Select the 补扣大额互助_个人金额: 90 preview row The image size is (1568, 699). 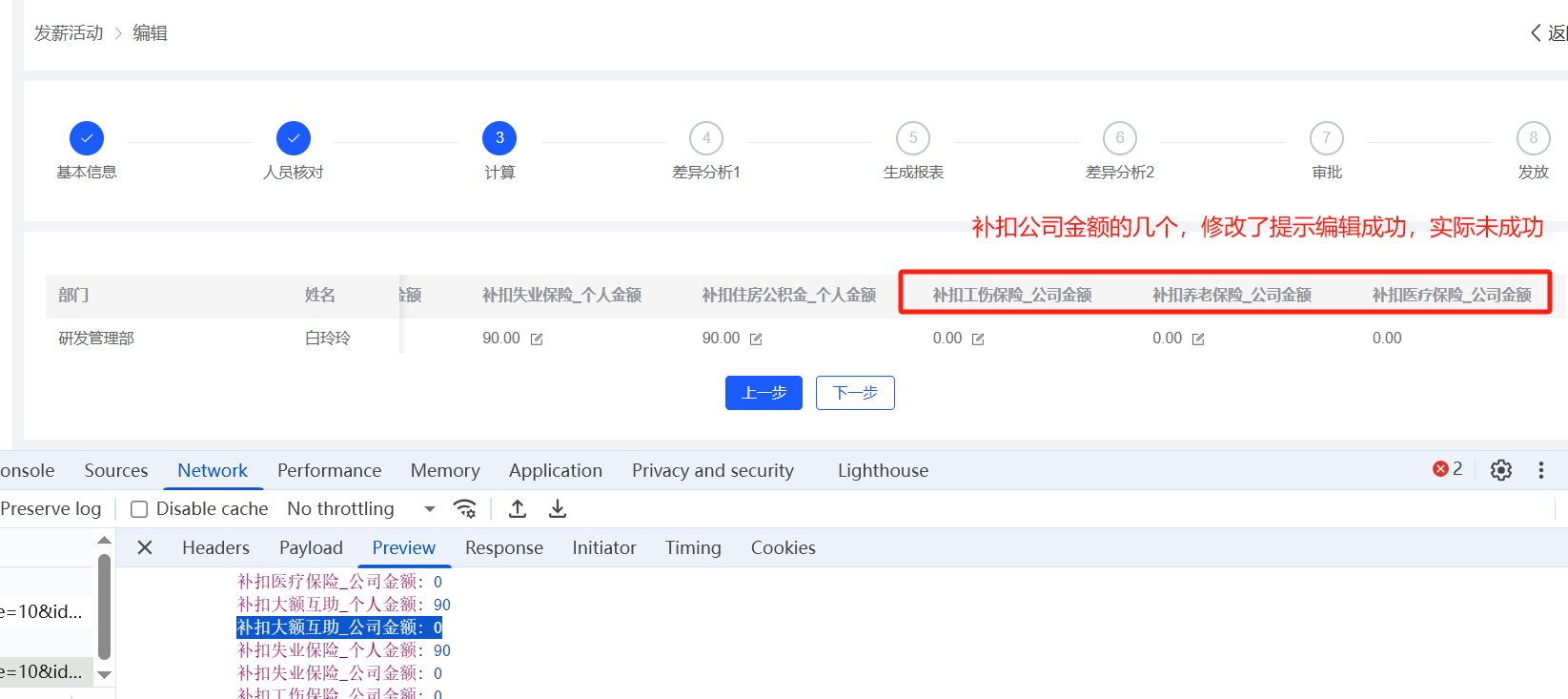pos(344,605)
